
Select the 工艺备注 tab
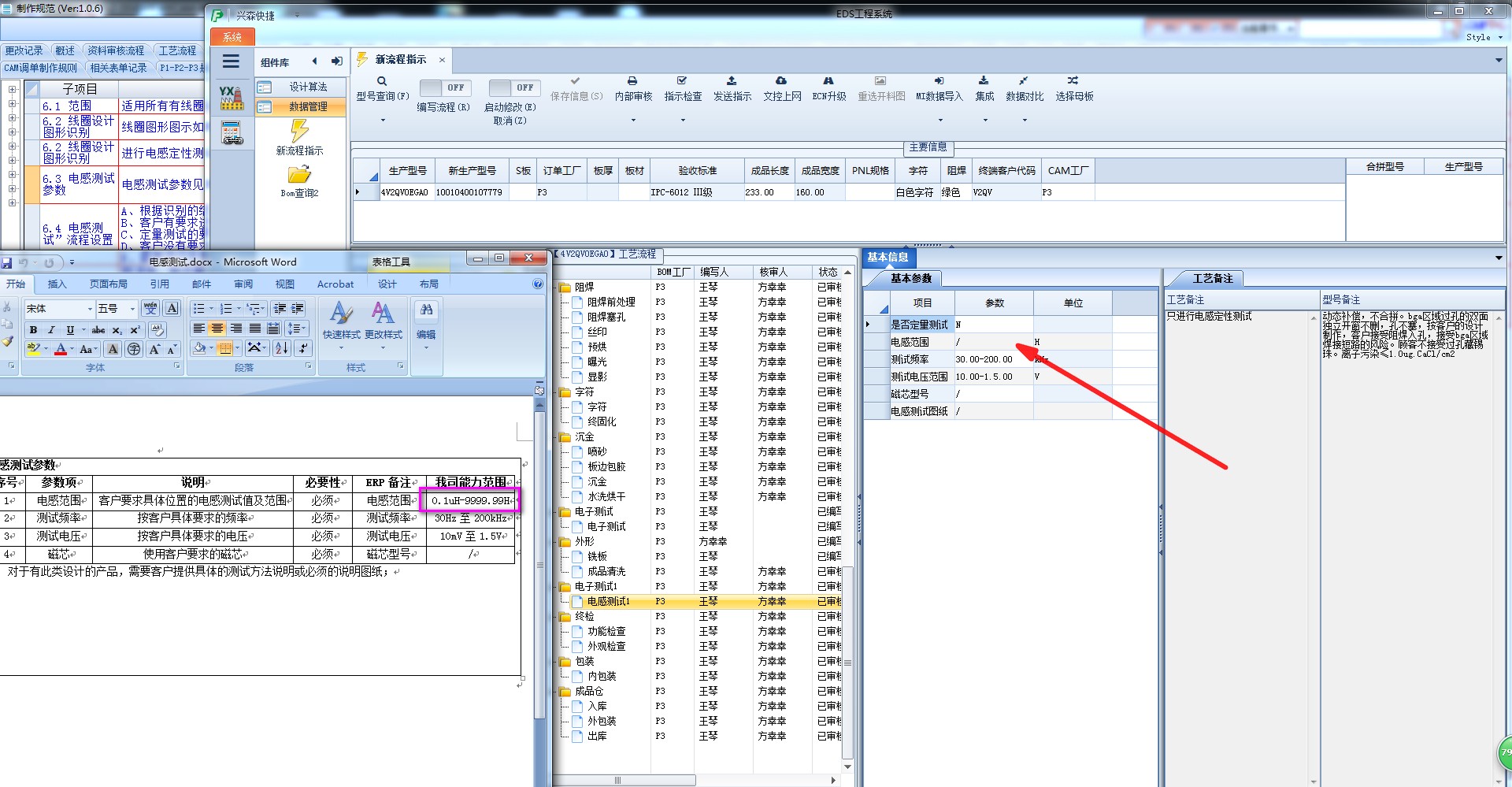(x=1213, y=278)
